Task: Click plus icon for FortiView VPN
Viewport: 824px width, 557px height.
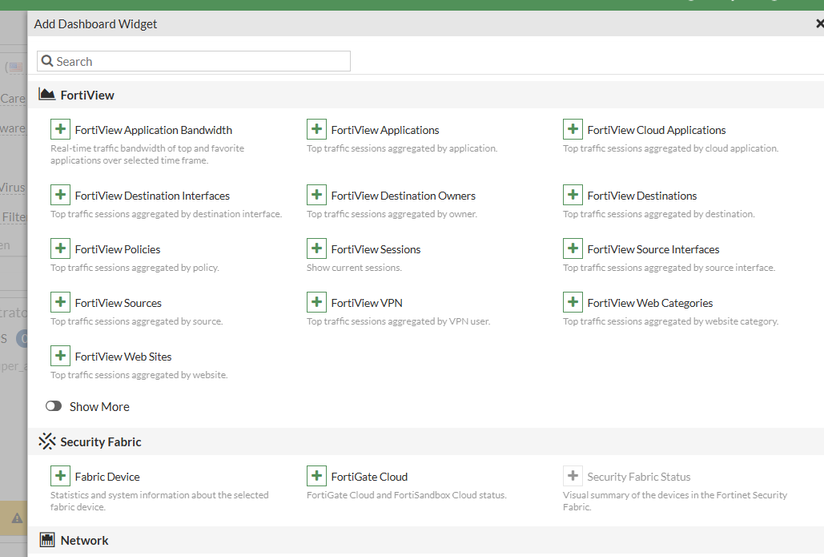Action: pos(317,303)
